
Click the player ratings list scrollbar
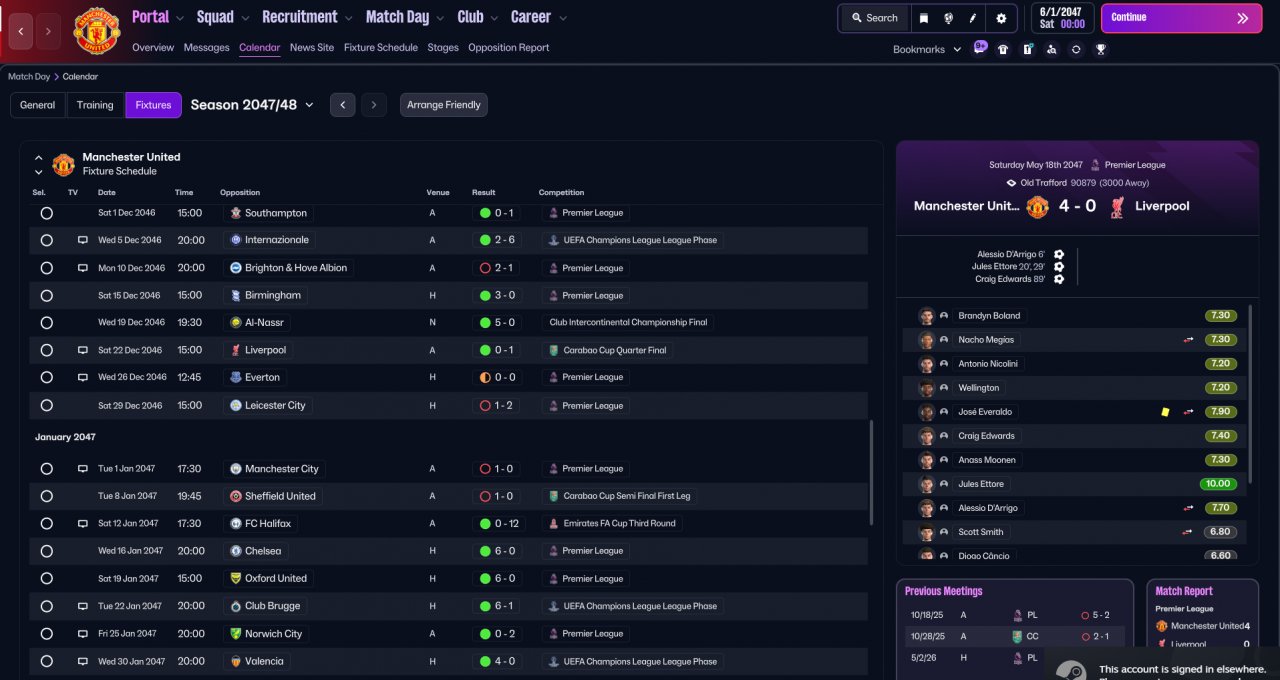(1251, 394)
